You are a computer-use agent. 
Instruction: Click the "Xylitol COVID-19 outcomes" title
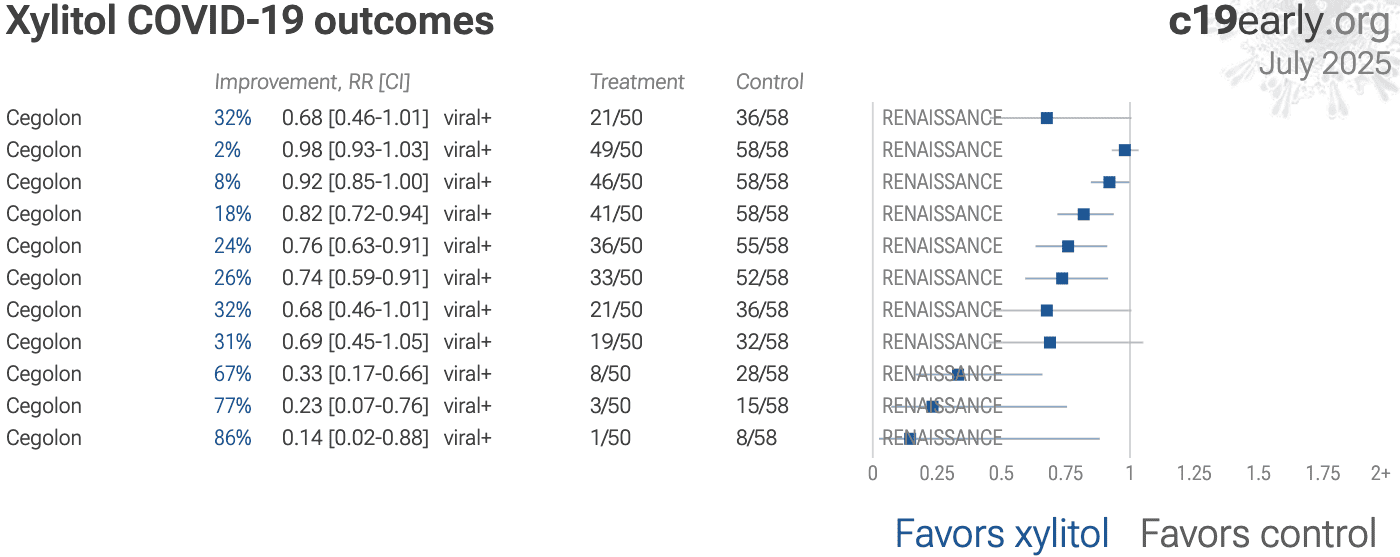(x=250, y=22)
